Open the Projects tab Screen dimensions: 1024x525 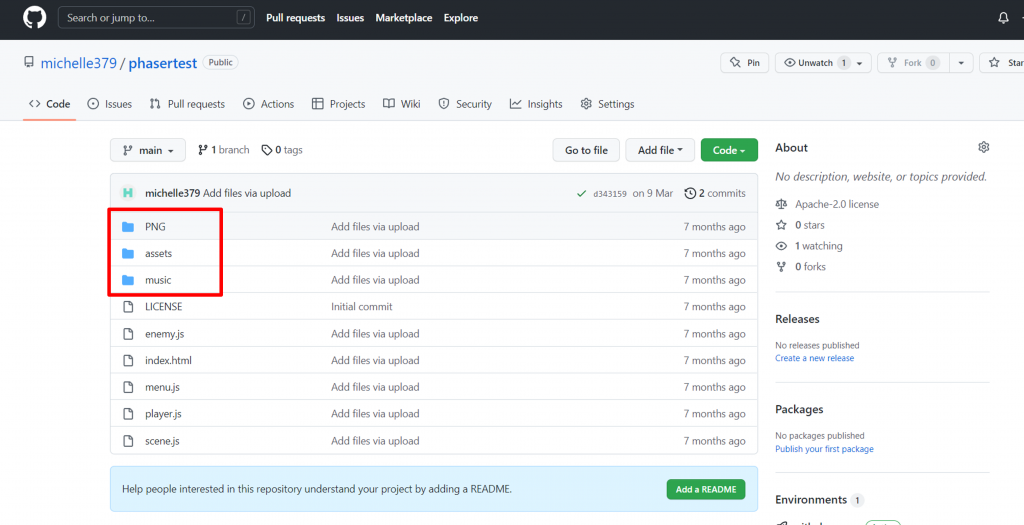(x=338, y=104)
